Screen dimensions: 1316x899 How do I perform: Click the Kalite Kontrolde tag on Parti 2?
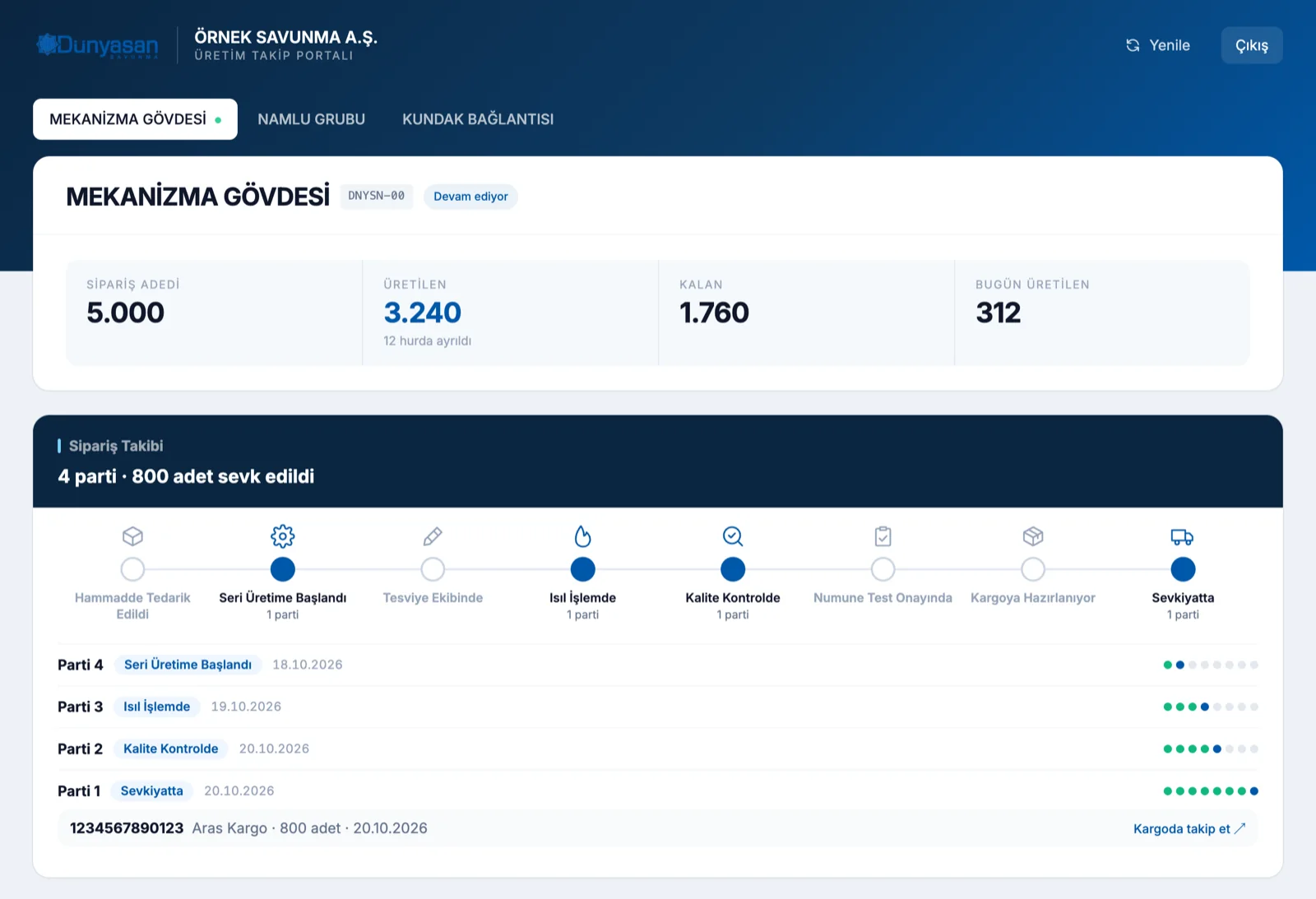171,748
